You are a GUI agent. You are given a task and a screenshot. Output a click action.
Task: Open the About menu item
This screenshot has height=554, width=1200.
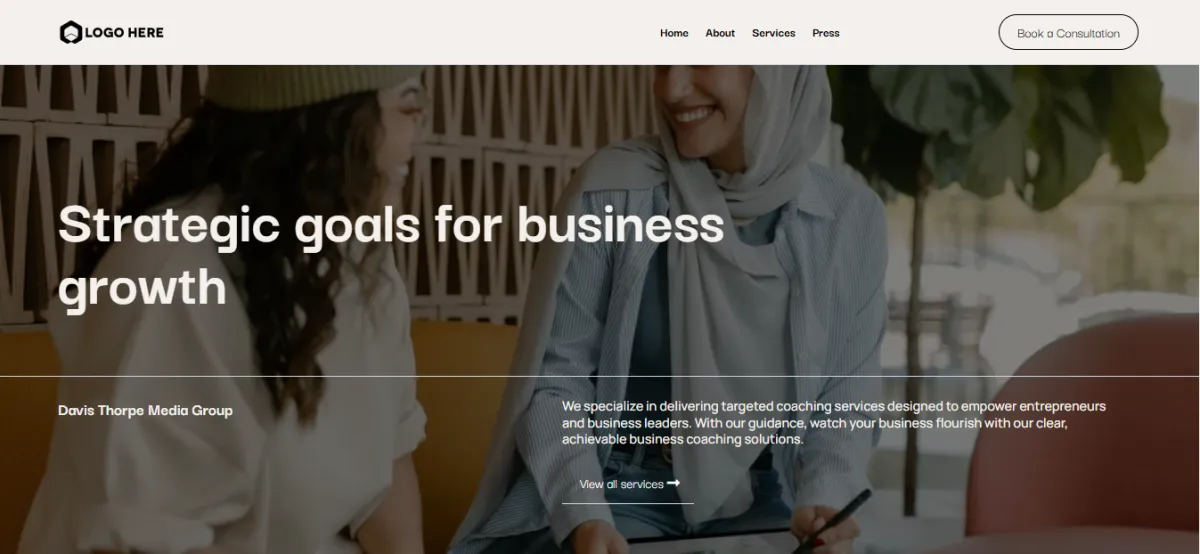[720, 33]
